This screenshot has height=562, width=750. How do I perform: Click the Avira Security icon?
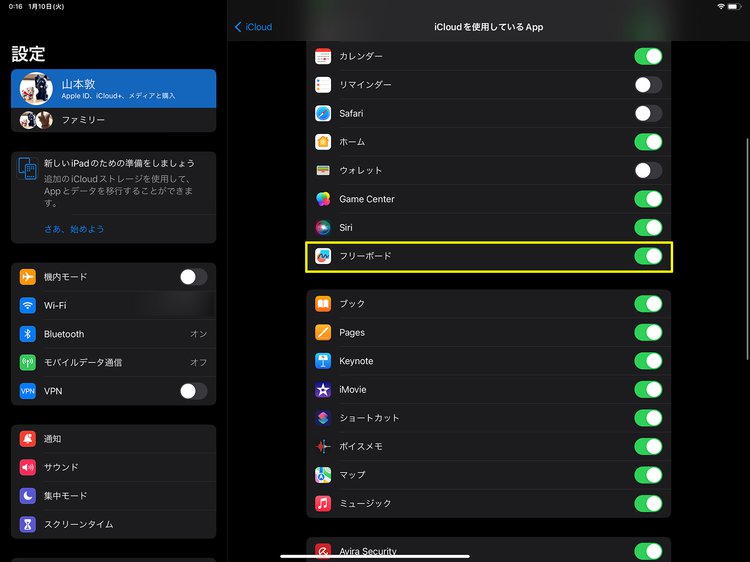point(323,551)
